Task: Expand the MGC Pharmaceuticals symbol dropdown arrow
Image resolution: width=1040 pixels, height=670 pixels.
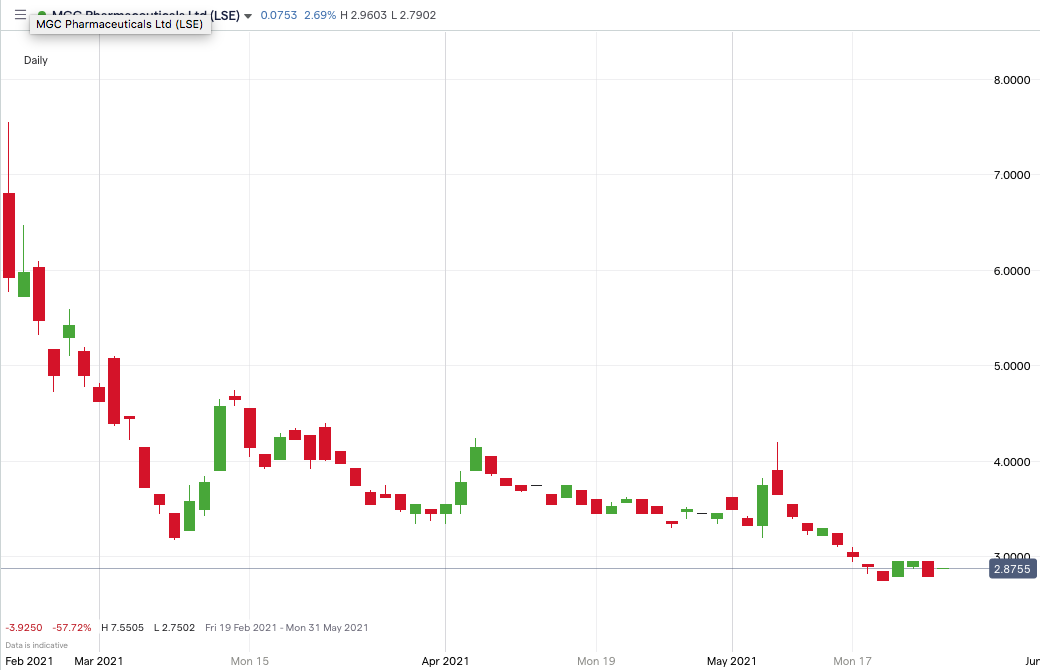Action: (248, 16)
